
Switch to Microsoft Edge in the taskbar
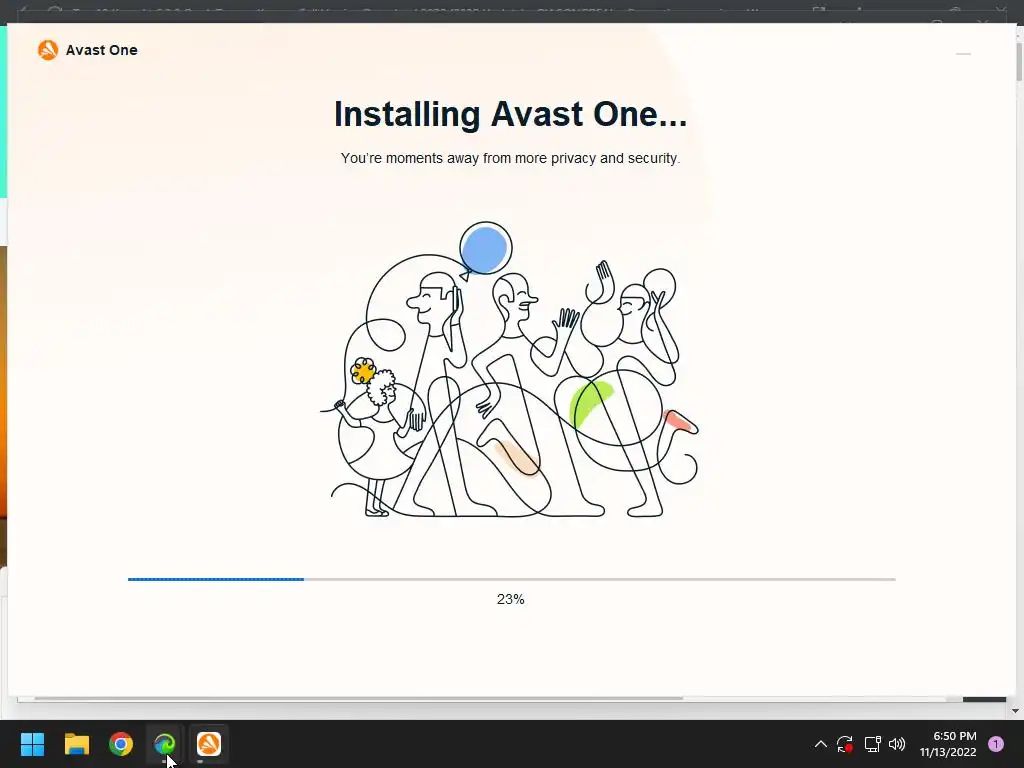[x=165, y=744]
